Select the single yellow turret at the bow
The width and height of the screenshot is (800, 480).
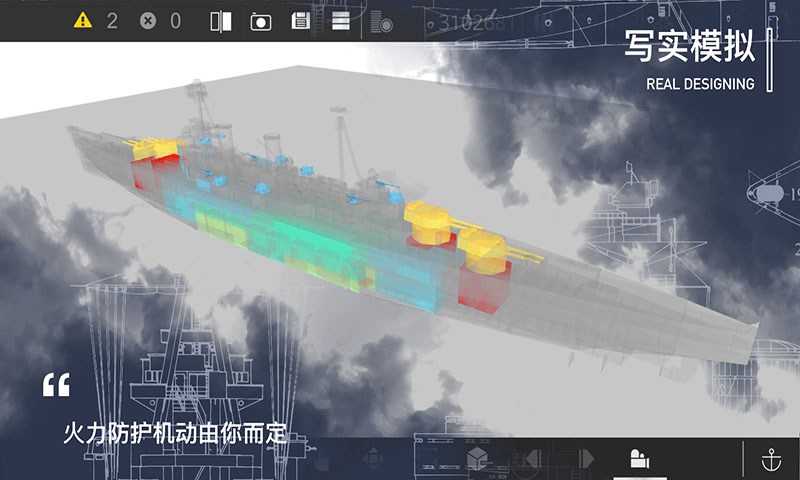point(150,148)
